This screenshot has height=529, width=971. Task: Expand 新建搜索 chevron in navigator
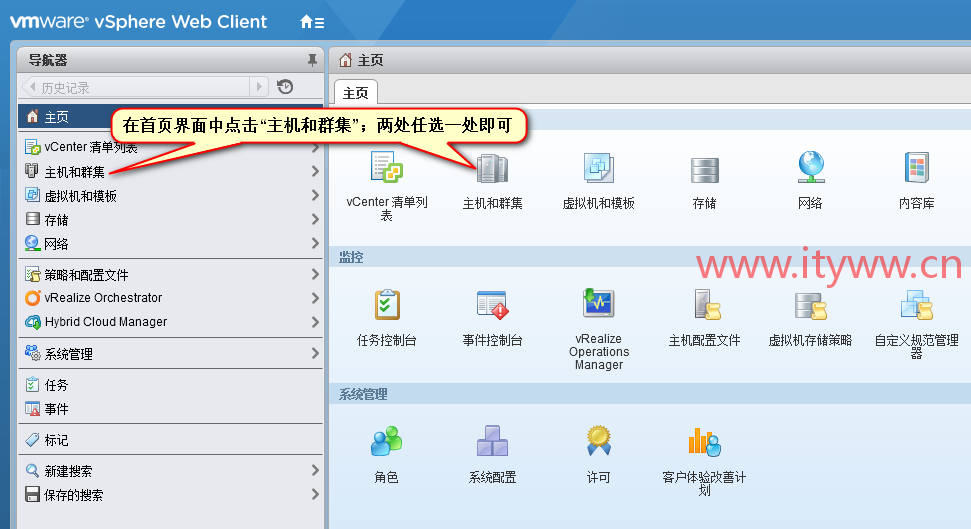coord(315,471)
